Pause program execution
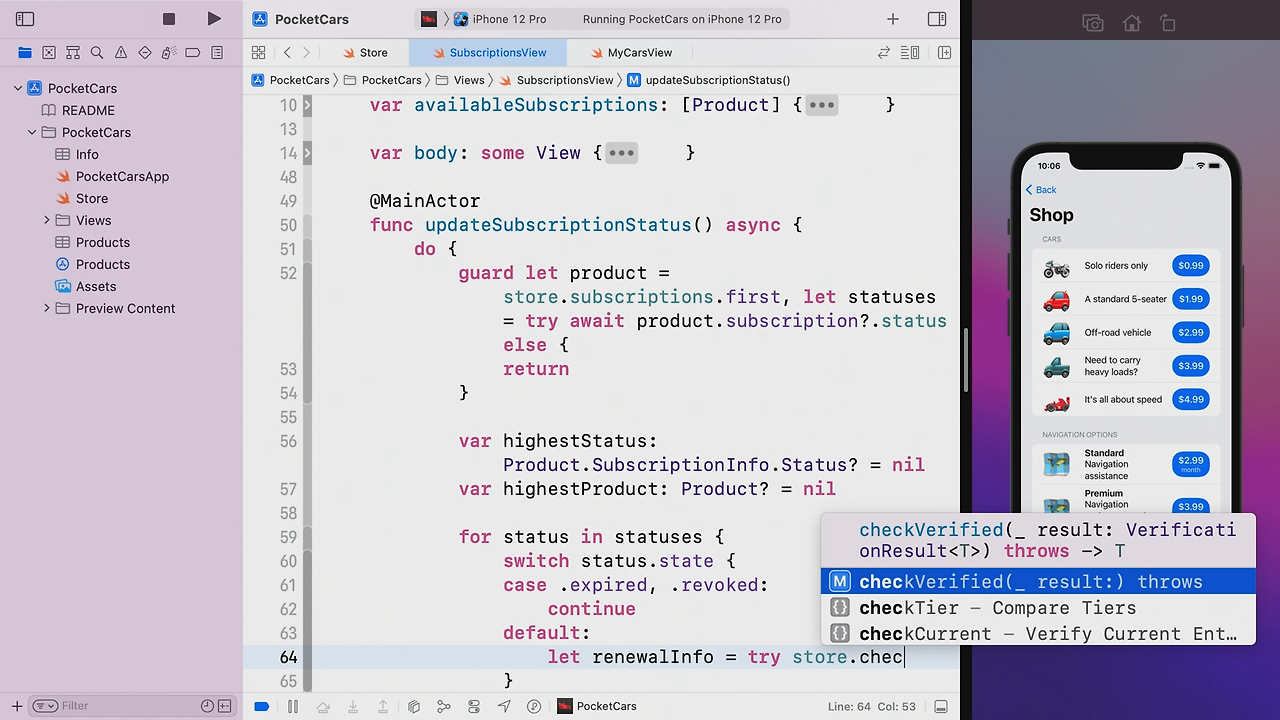Screen dimensions: 1280x720 (293, 706)
